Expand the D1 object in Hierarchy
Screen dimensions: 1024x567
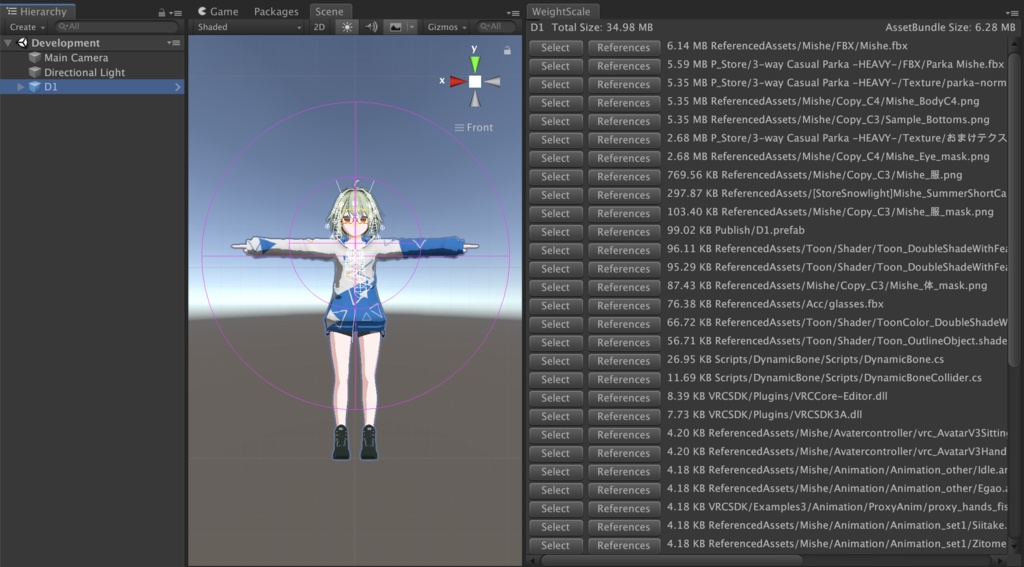pos(21,87)
